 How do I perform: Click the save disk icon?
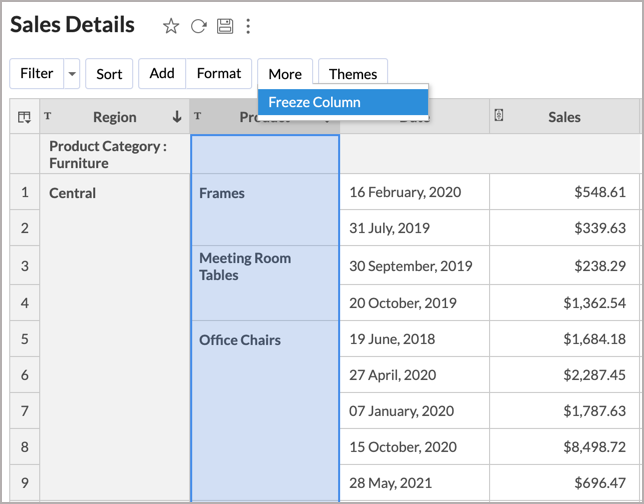click(x=224, y=26)
